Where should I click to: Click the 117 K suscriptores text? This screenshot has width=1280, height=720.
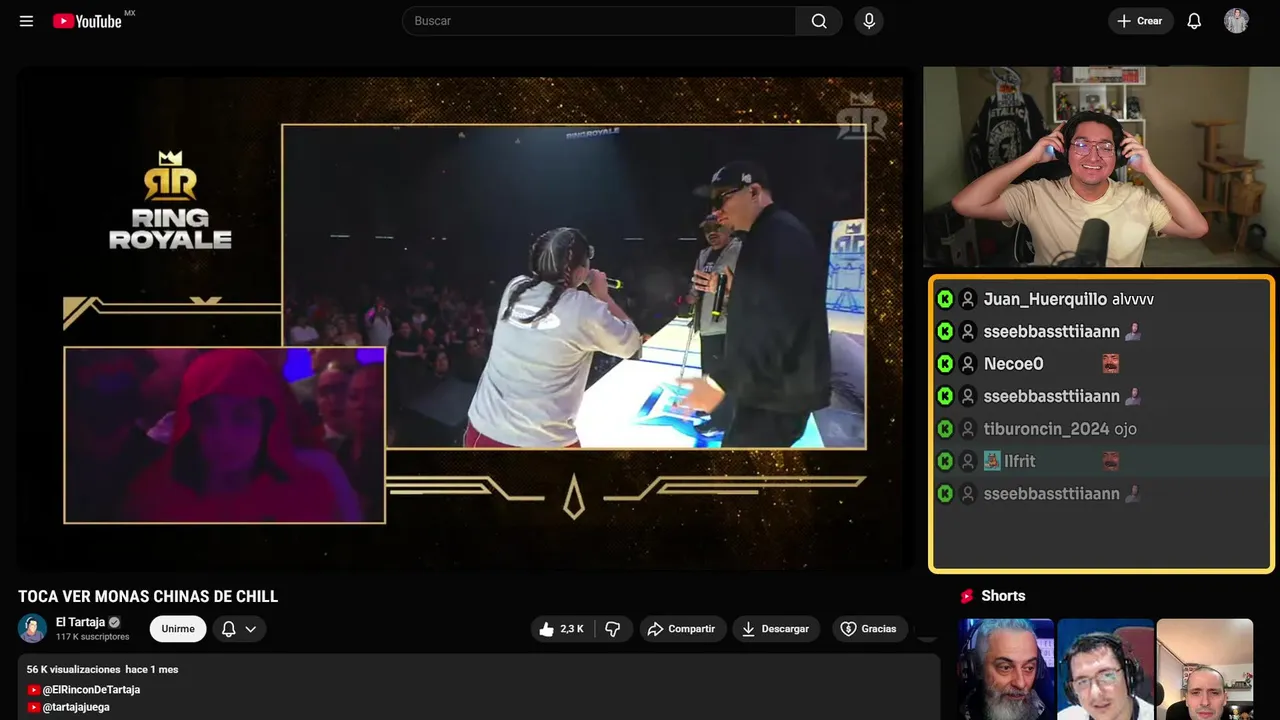pyautogui.click(x=93, y=637)
